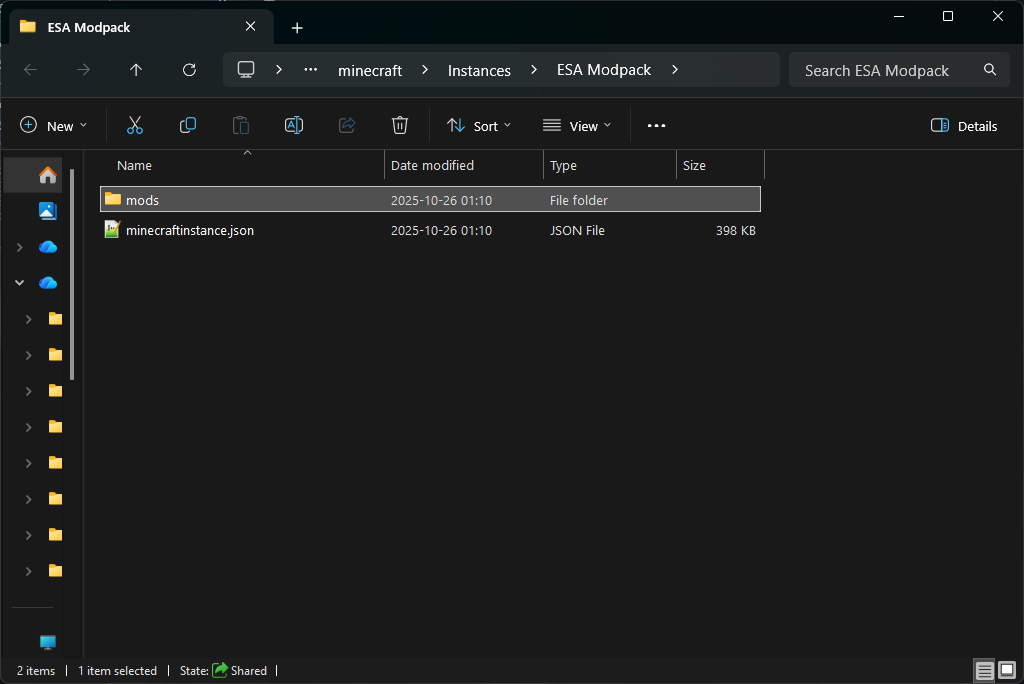
Task: Go up one directory level
Action: (x=136, y=70)
